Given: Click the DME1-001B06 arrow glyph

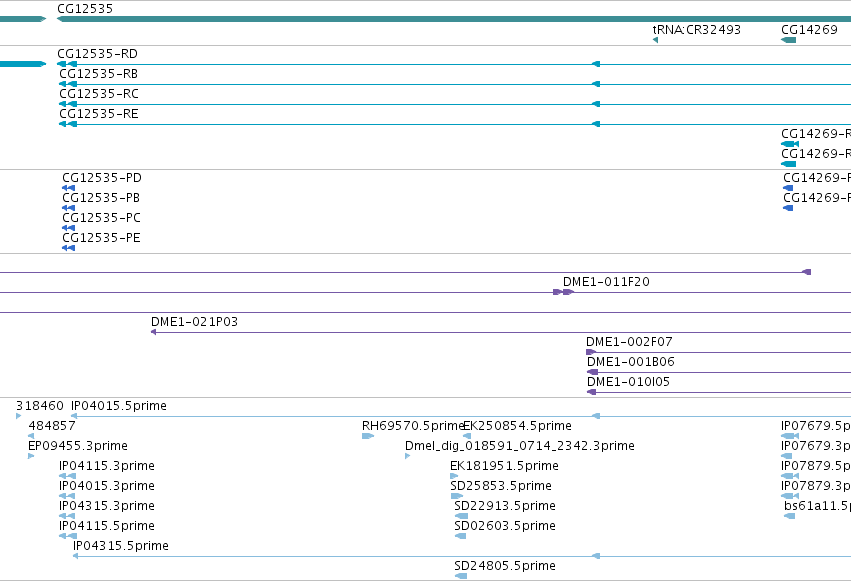Looking at the screenshot, I should click(593, 373).
